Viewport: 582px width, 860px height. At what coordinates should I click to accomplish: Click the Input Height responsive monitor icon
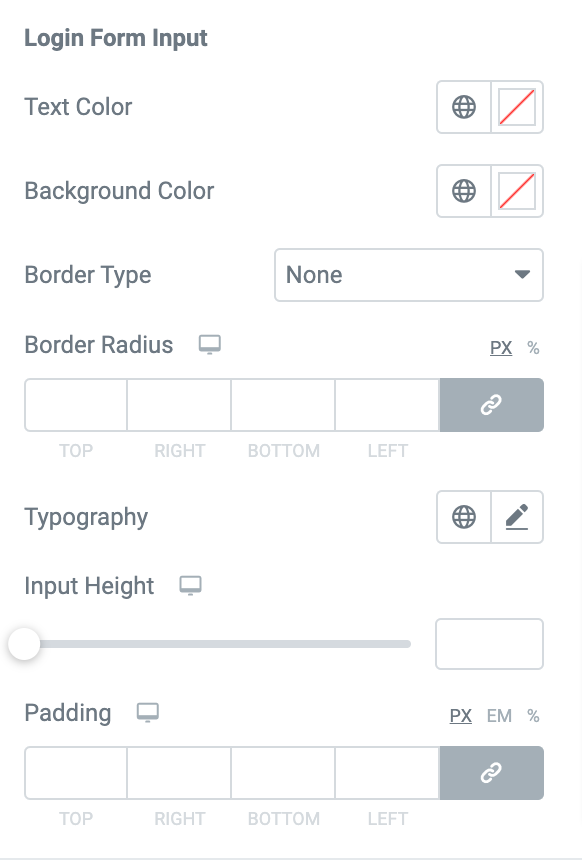click(190, 586)
